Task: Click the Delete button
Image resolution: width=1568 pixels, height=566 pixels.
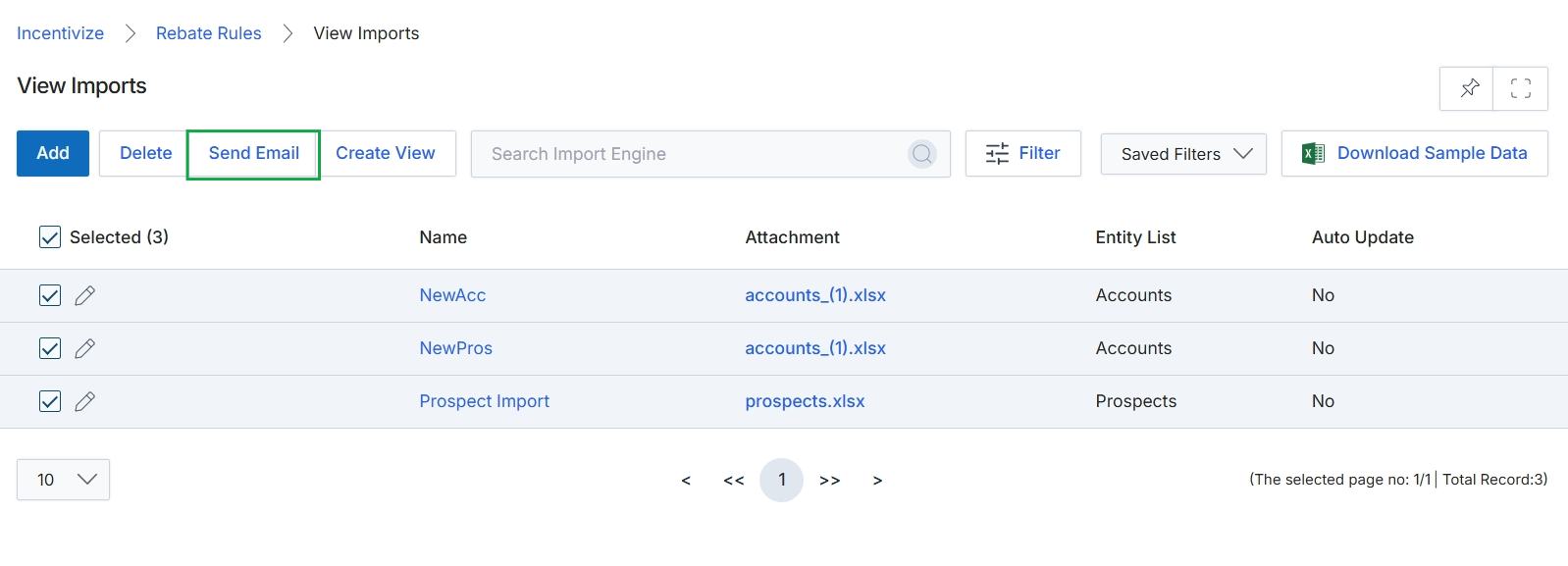Action: tap(145, 153)
